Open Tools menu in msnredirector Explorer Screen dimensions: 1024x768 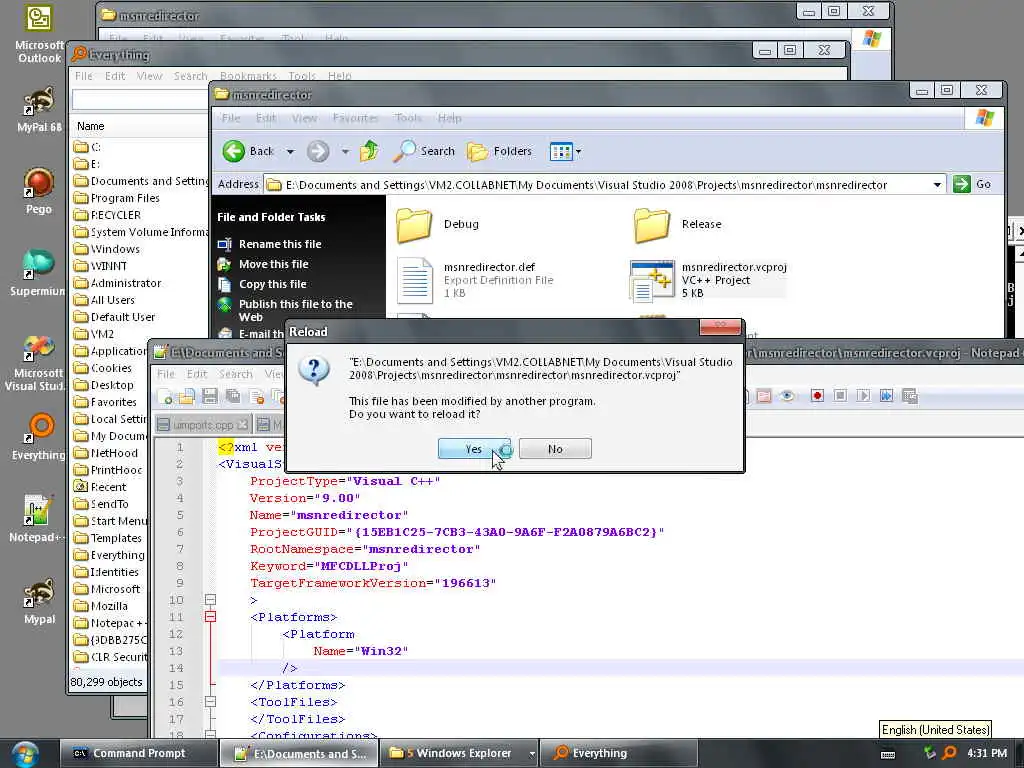408,118
